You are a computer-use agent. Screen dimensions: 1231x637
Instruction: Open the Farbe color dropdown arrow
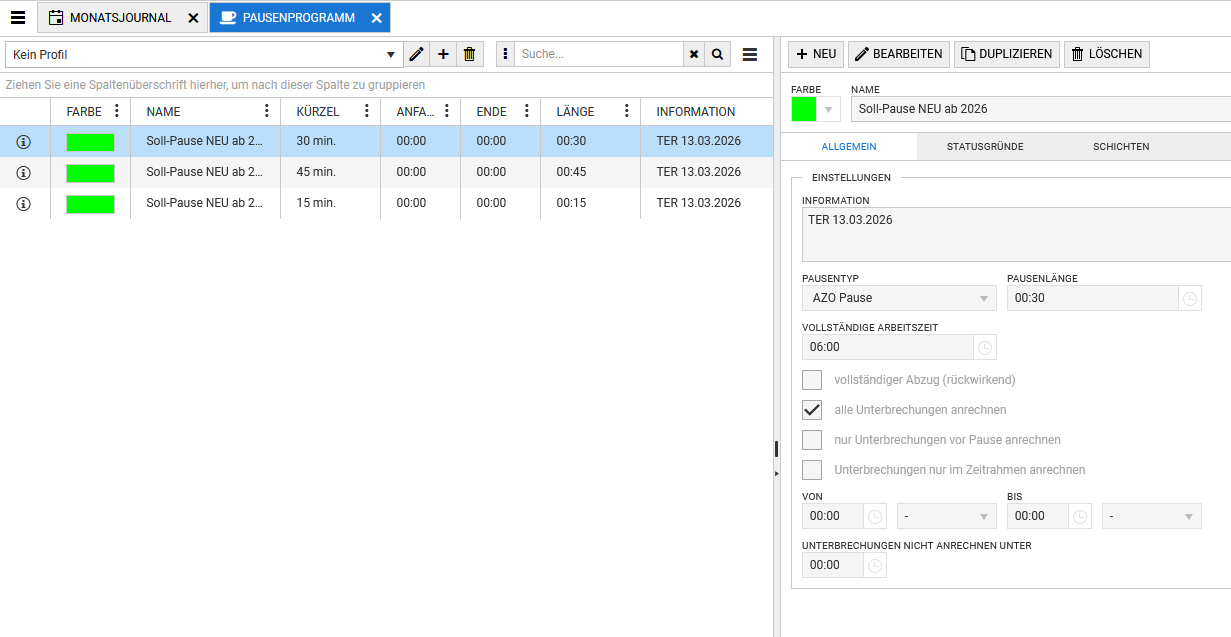click(828, 109)
